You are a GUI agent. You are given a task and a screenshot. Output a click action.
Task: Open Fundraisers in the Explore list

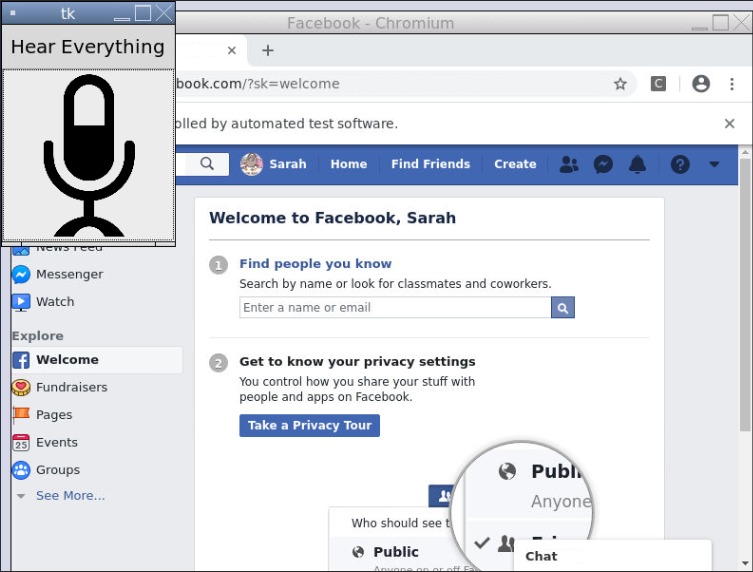point(72,387)
